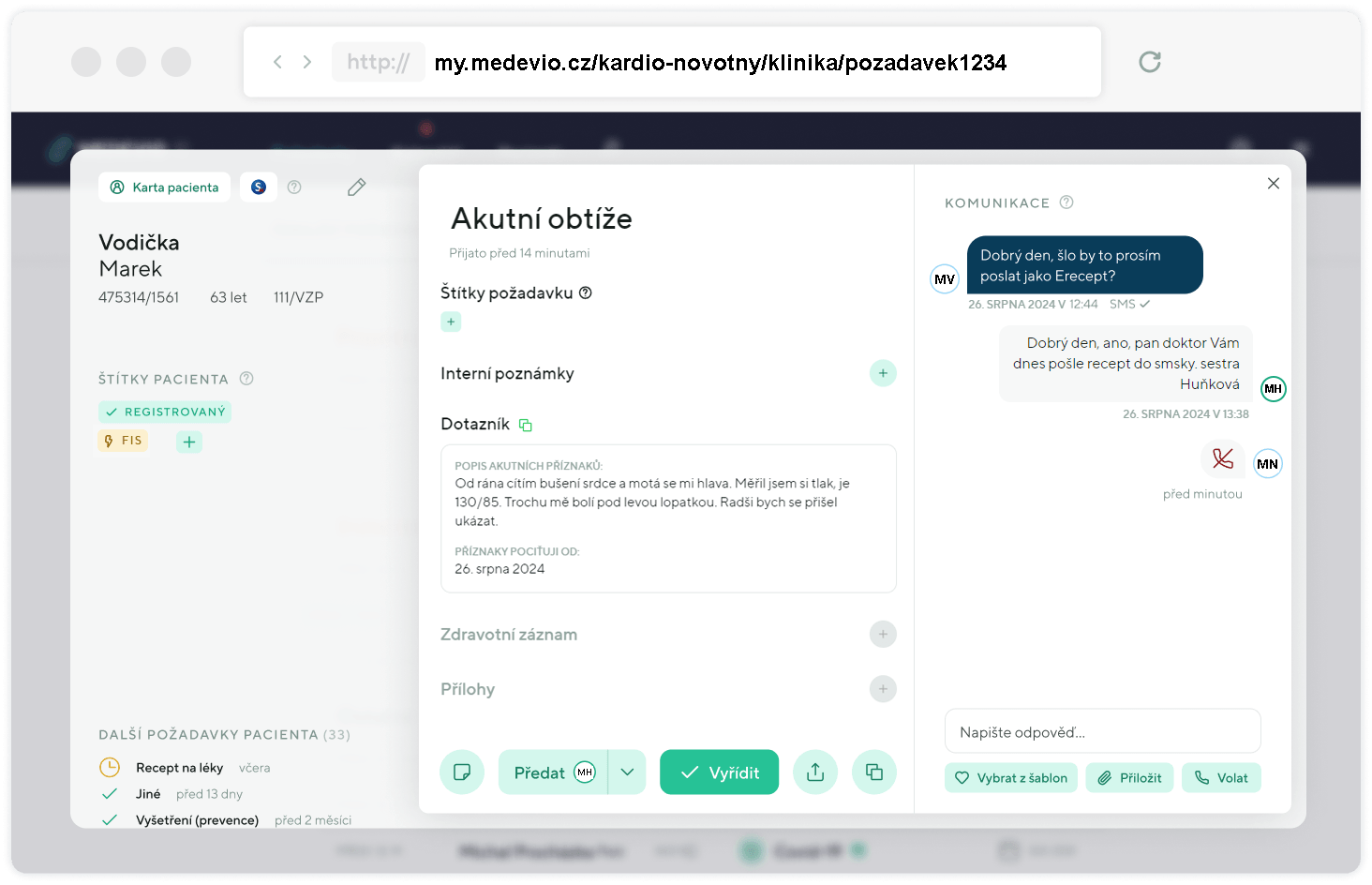Click the copy icon beside Dotazník
Viewport: 1372px width, 885px height.
pos(526,426)
